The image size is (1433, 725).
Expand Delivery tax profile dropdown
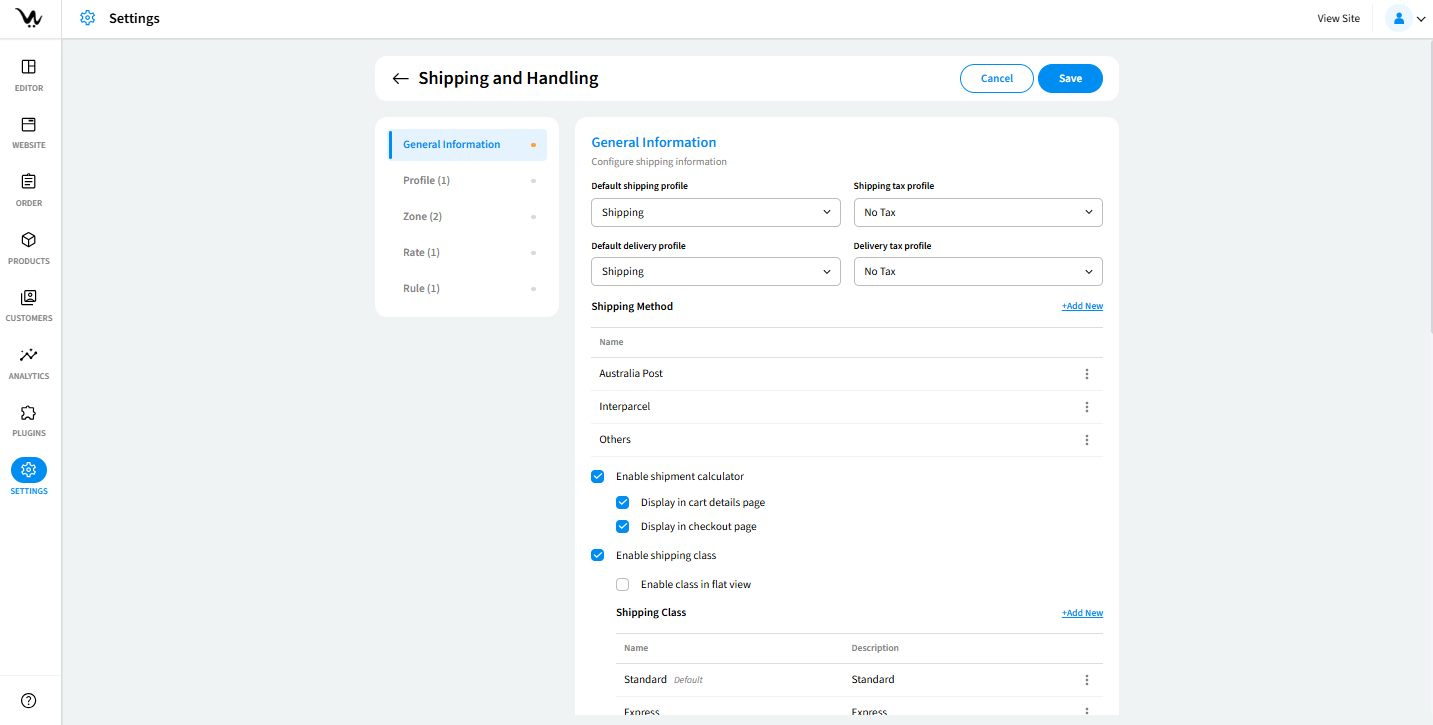(977, 271)
